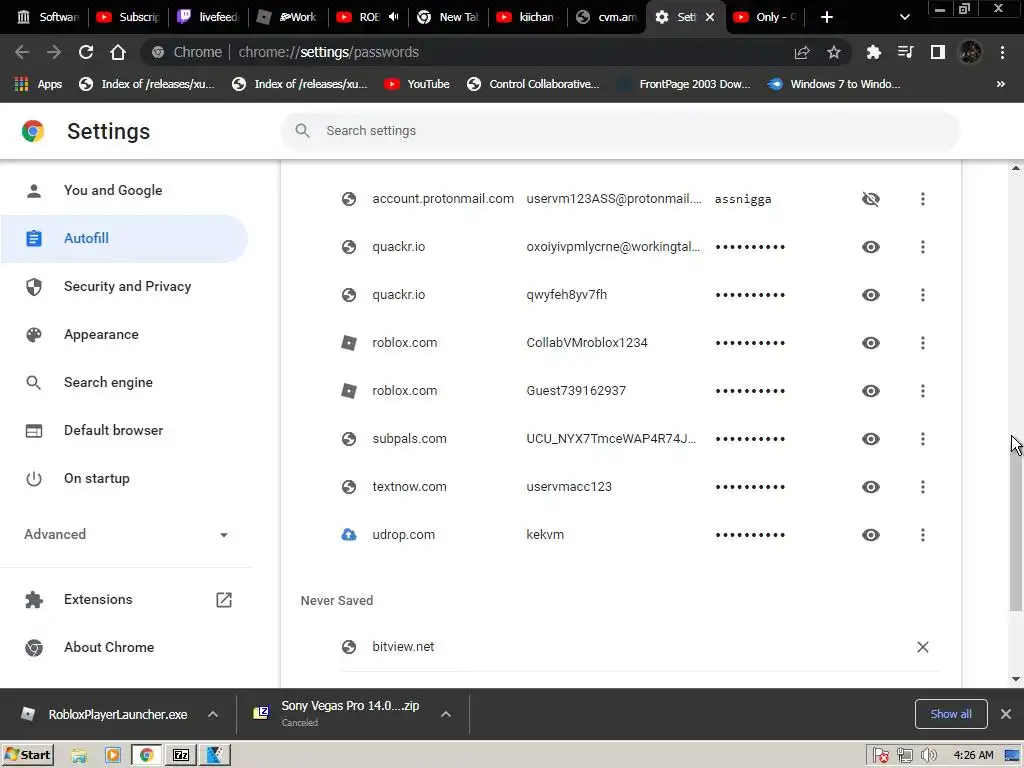Image resolution: width=1024 pixels, height=768 pixels.
Task: Open more actions for qwyfeh8yv7fh entry
Action: pyautogui.click(x=922, y=295)
